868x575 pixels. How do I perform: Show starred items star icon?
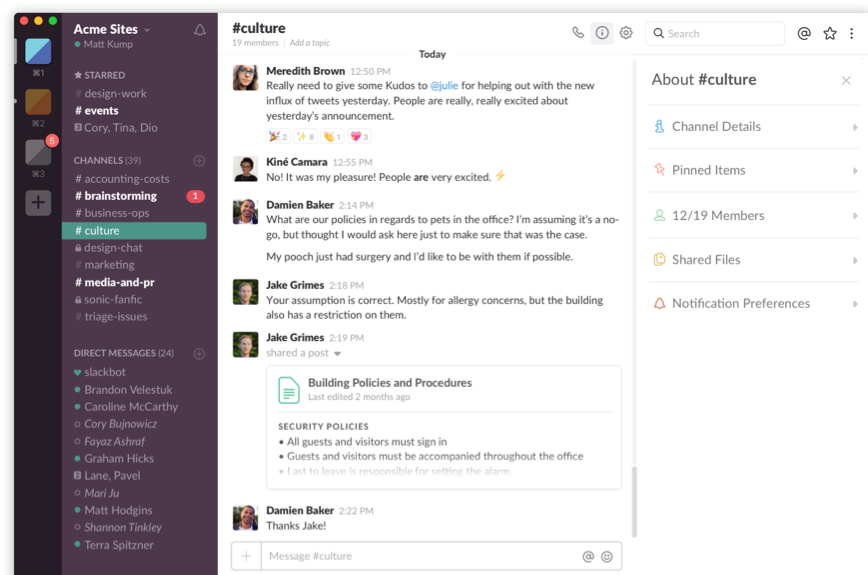point(829,33)
